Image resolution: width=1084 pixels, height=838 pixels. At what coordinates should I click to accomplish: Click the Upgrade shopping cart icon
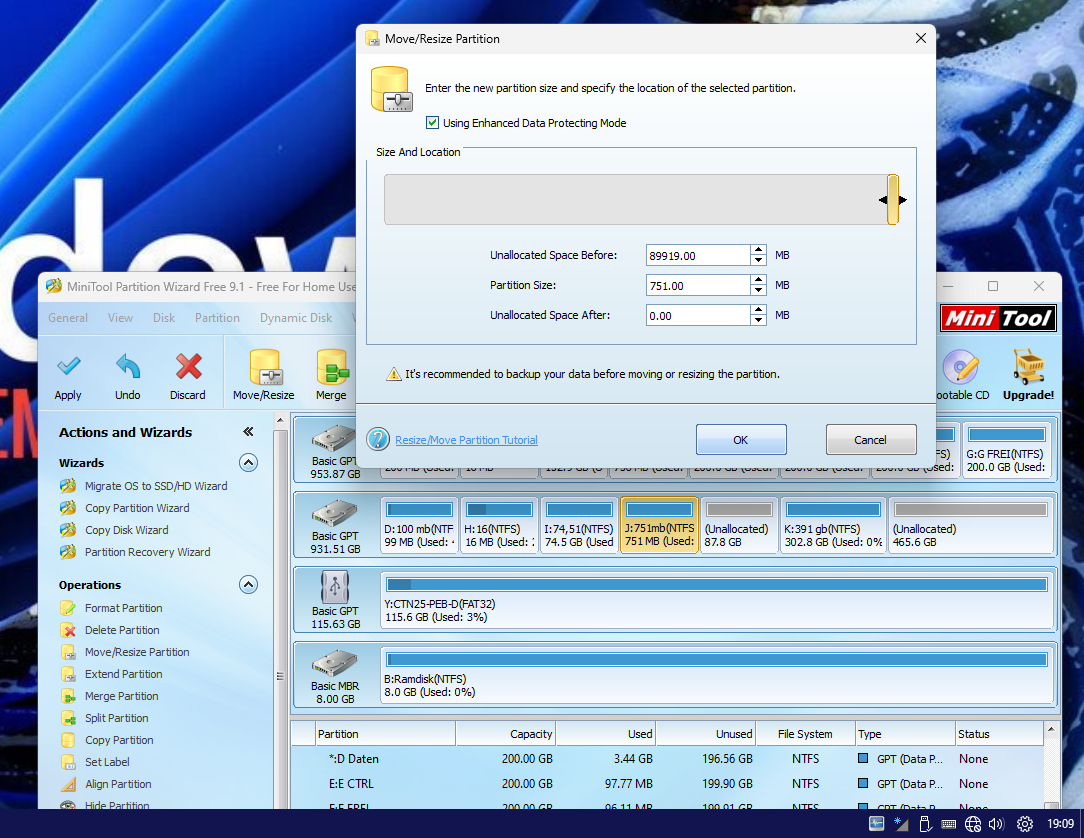coord(1029,366)
